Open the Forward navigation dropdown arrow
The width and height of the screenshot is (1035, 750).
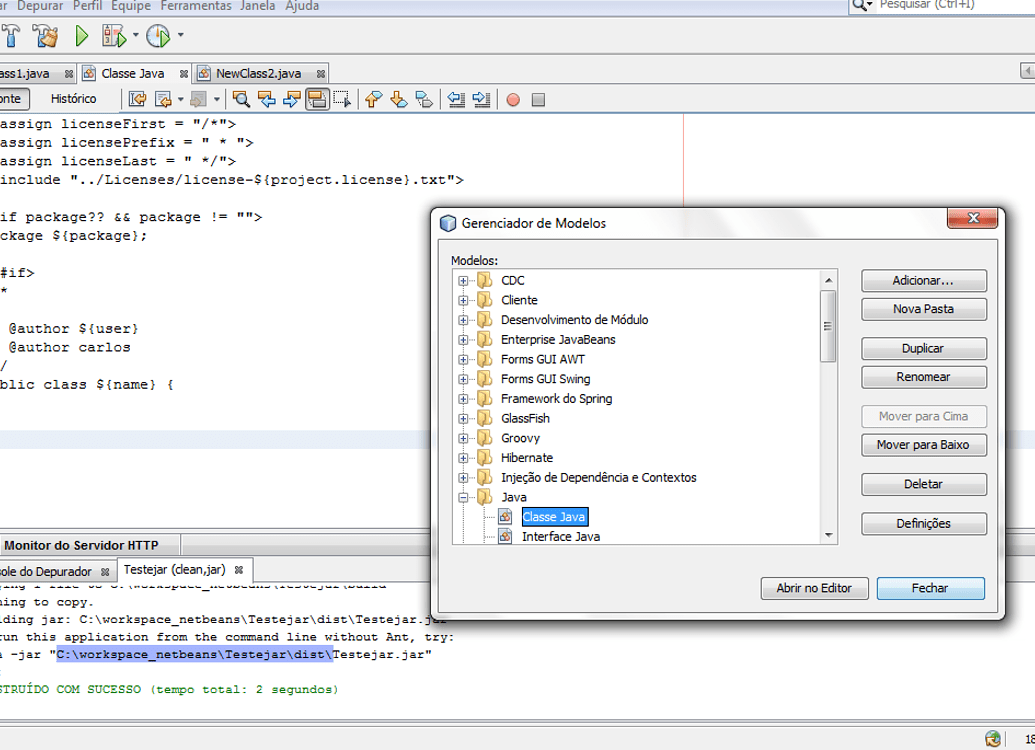coord(216,100)
